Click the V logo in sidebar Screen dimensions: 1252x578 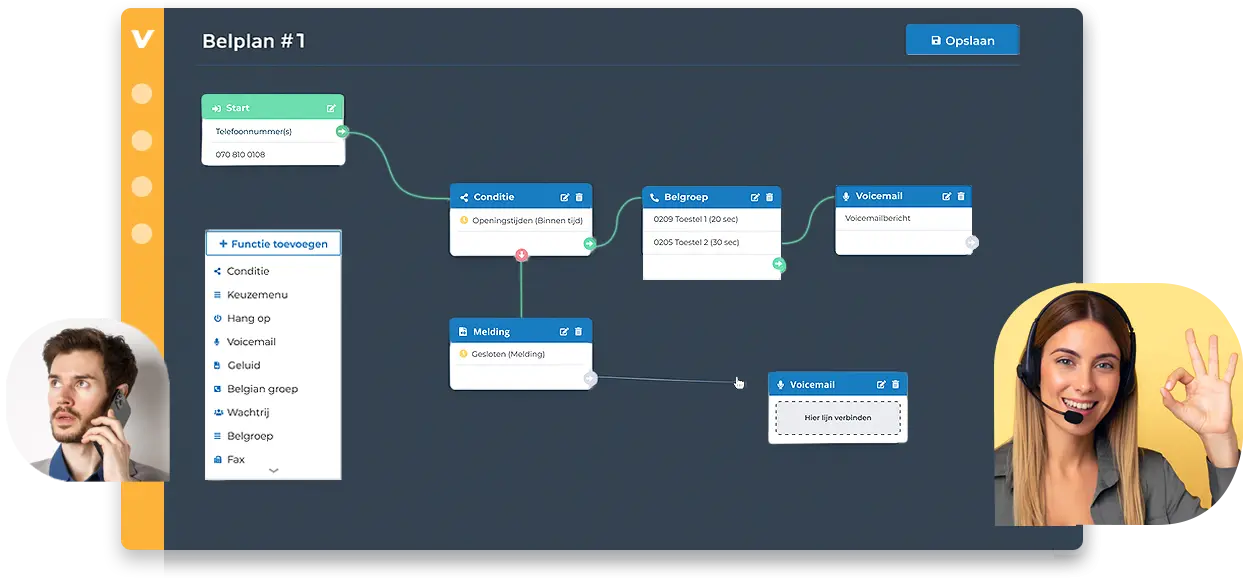click(142, 39)
